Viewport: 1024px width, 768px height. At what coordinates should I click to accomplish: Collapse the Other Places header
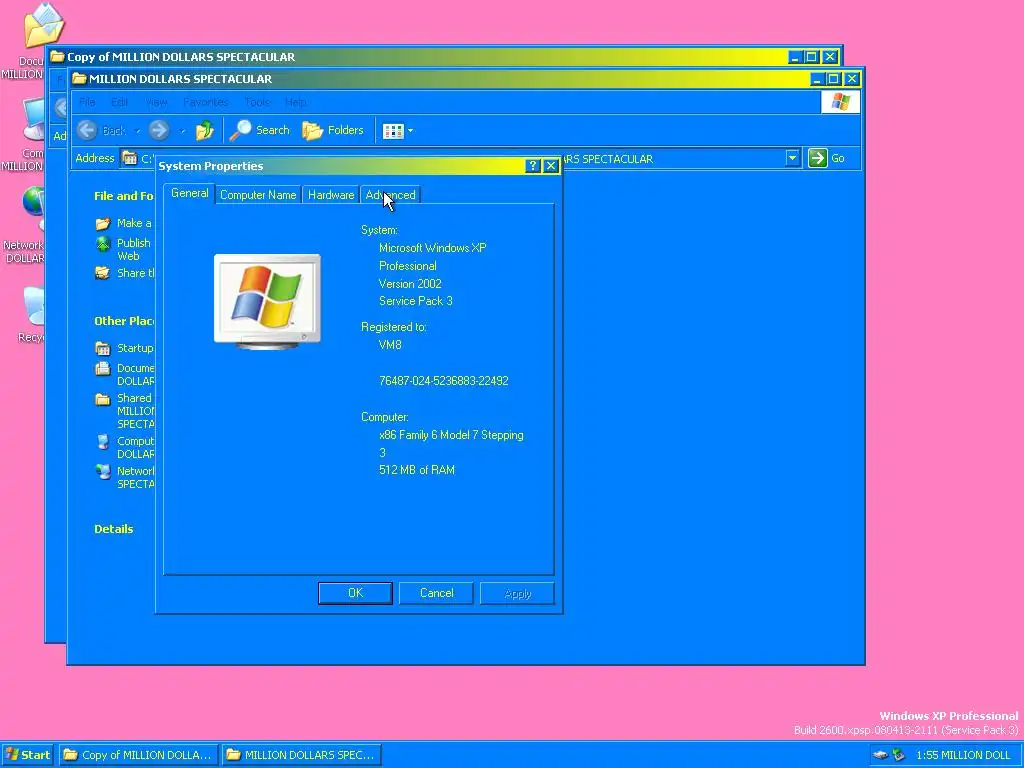[x=123, y=321]
